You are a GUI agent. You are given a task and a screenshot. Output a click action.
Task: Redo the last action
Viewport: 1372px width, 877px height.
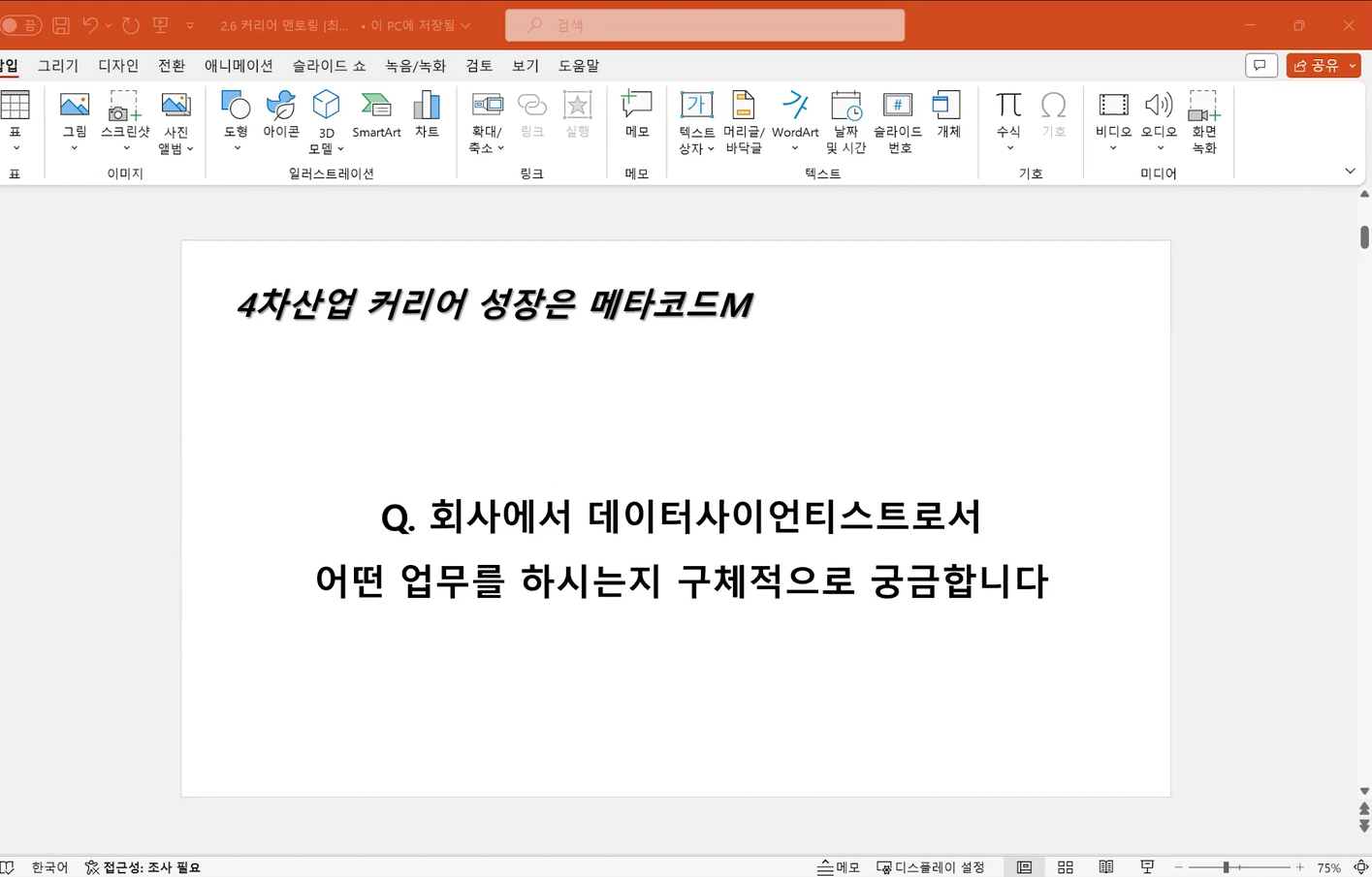[131, 25]
